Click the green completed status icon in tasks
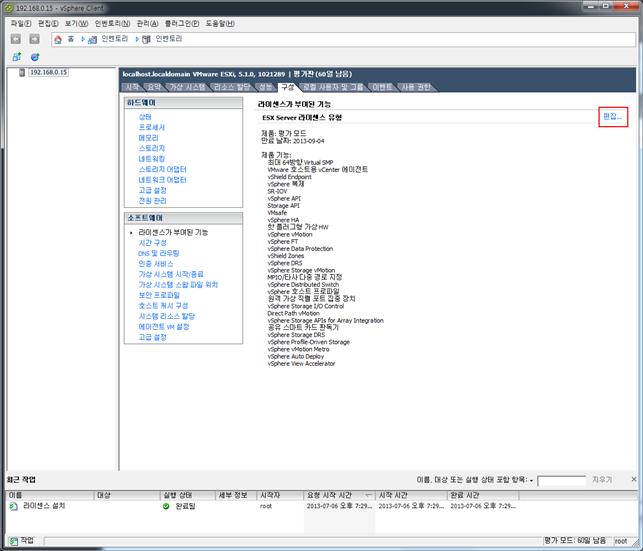 166,506
